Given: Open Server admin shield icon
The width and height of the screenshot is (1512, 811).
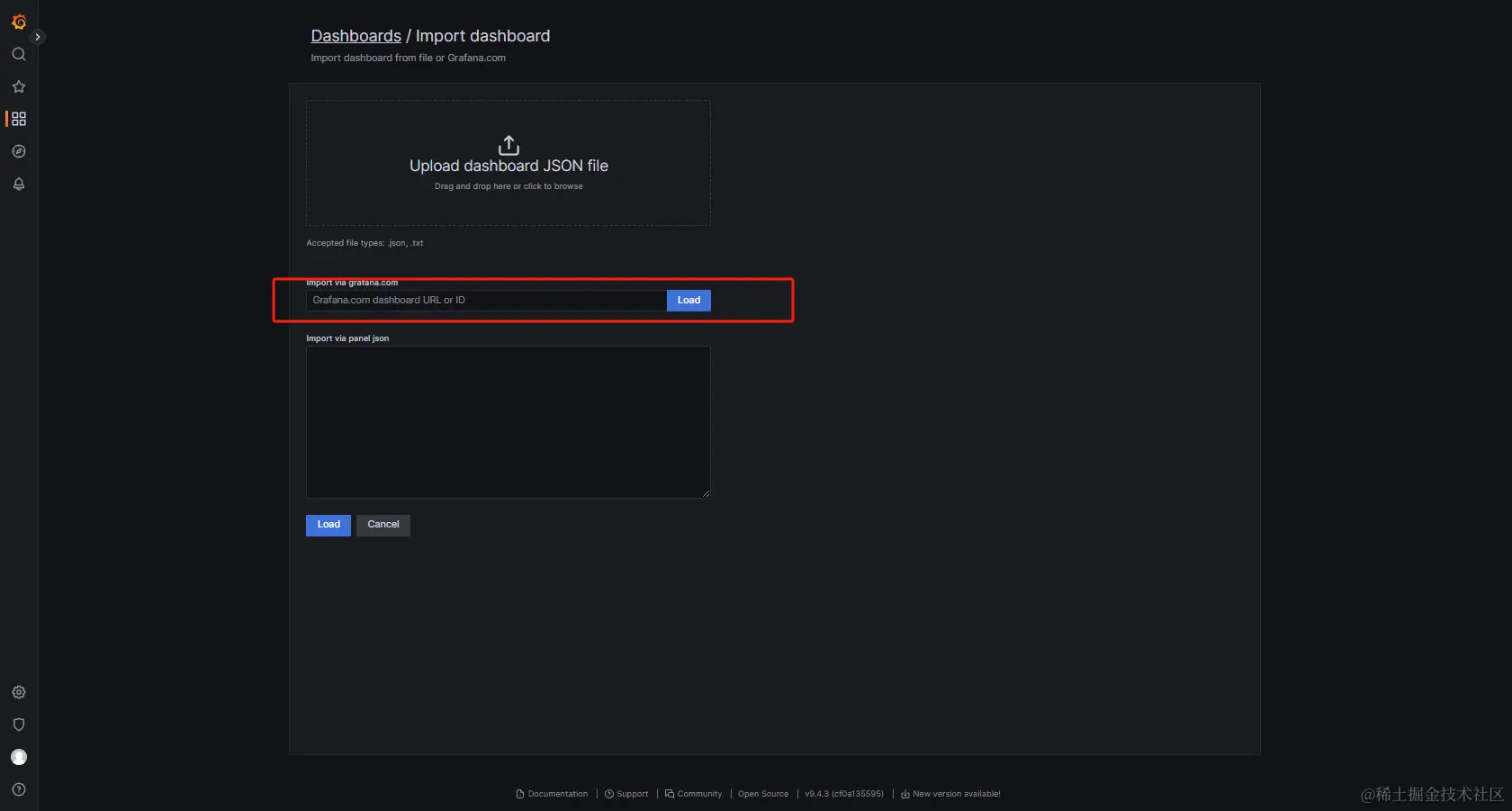Looking at the screenshot, I should coord(19,725).
